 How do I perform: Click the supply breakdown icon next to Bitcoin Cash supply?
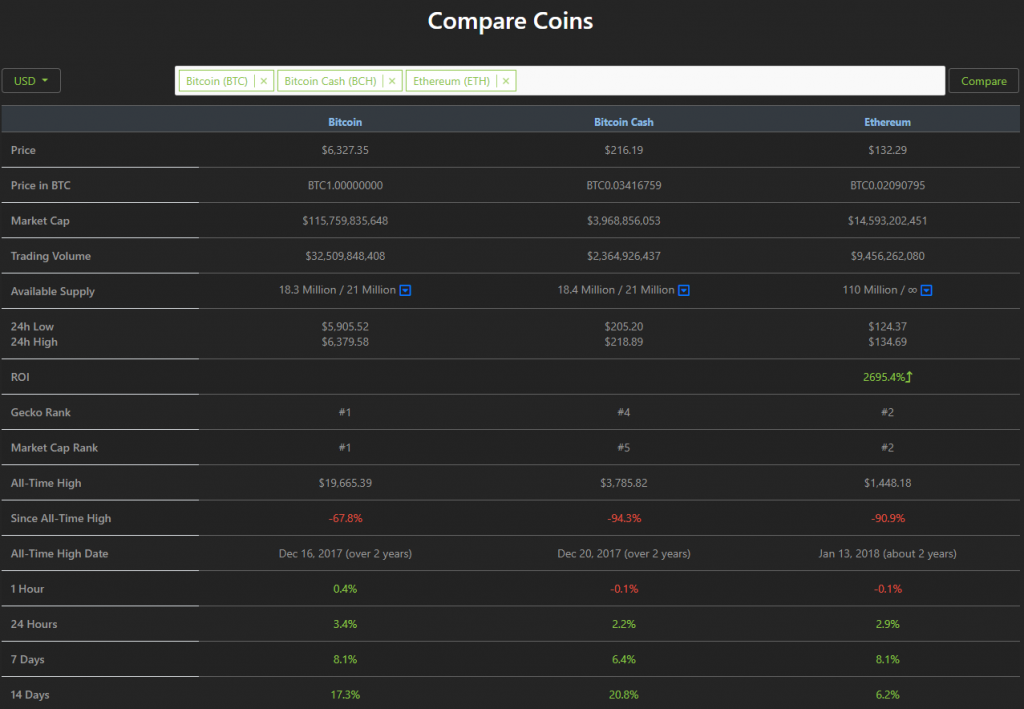[683, 290]
